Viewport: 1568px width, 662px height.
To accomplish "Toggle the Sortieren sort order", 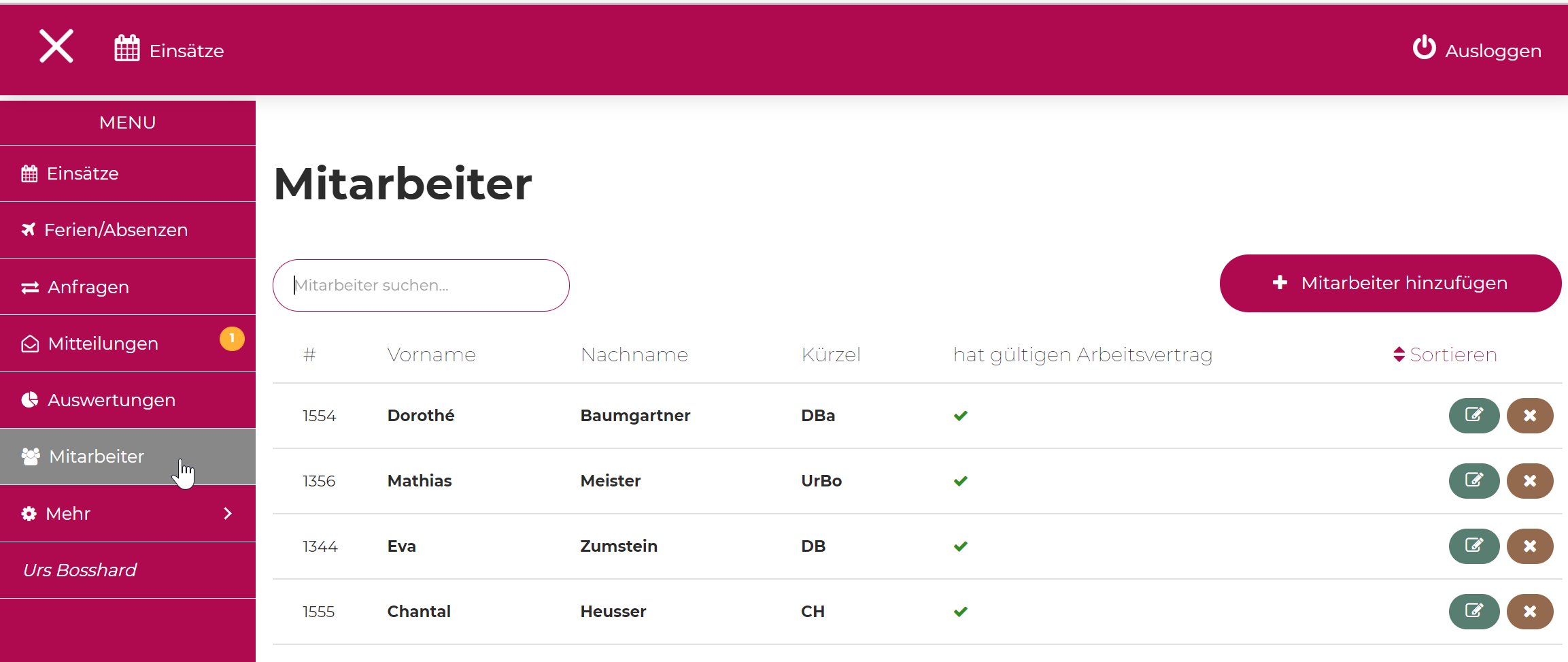I will coord(1444,354).
